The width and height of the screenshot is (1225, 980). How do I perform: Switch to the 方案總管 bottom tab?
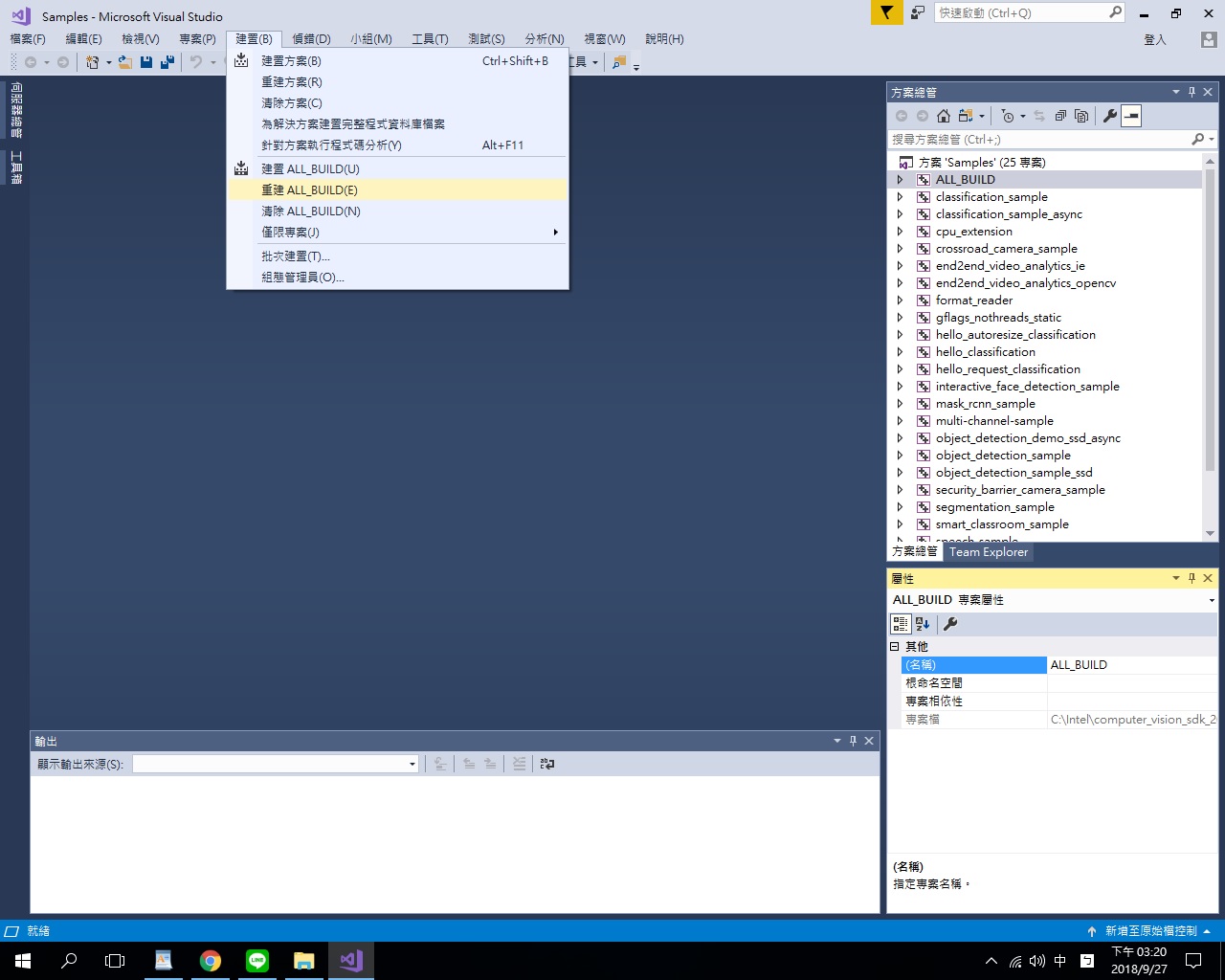(x=915, y=552)
